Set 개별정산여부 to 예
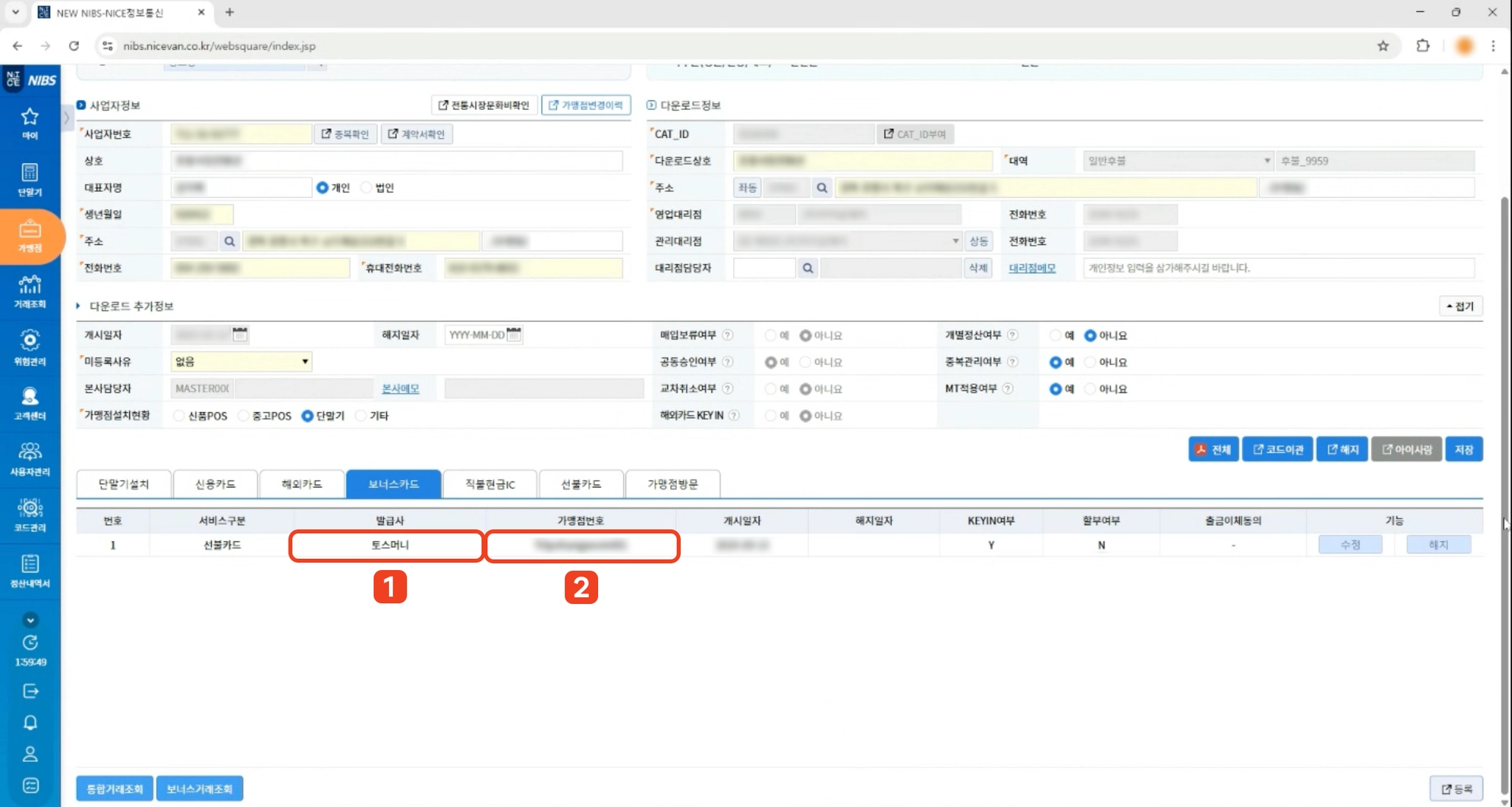 [x=1055, y=335]
